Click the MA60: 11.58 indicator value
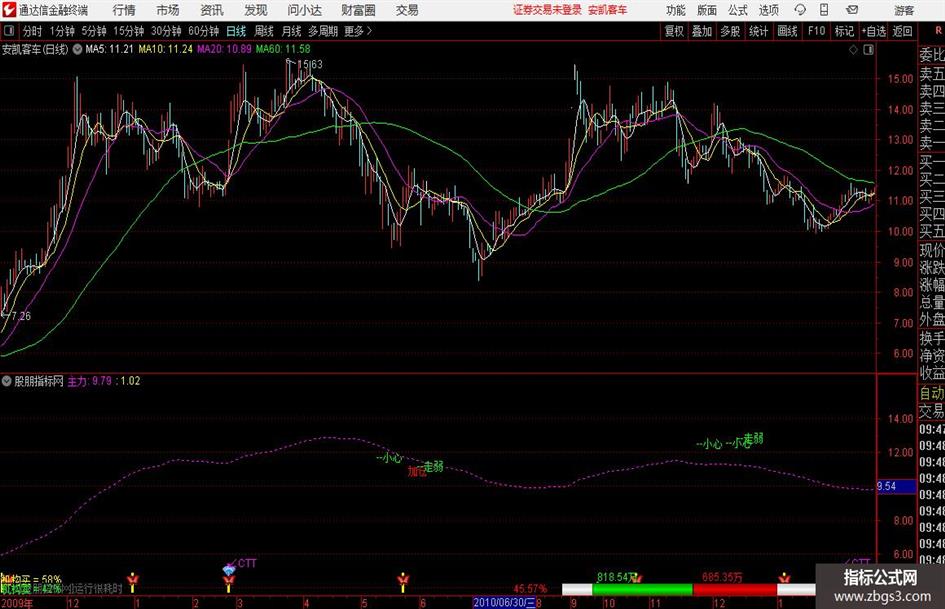The image size is (945, 609). coord(283,49)
